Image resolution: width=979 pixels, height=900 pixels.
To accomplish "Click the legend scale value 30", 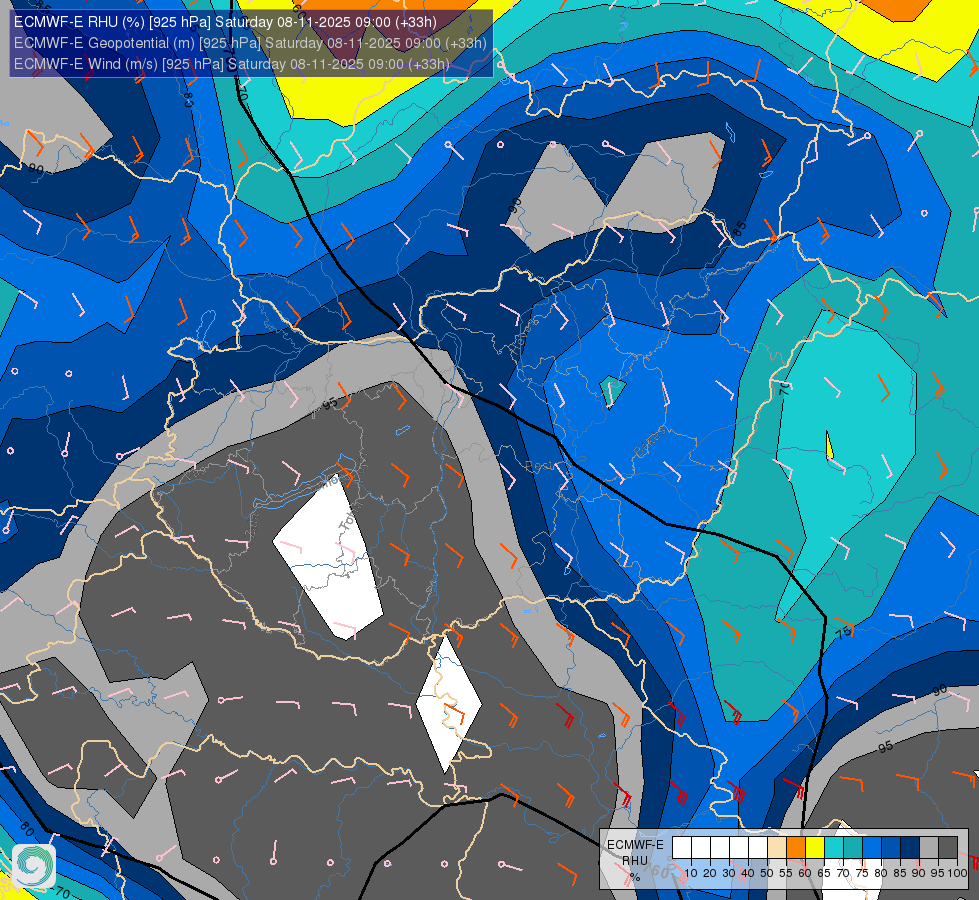I will click(x=729, y=873).
